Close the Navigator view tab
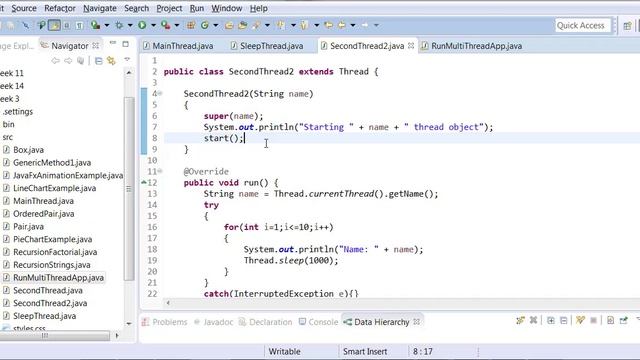 click(96, 46)
